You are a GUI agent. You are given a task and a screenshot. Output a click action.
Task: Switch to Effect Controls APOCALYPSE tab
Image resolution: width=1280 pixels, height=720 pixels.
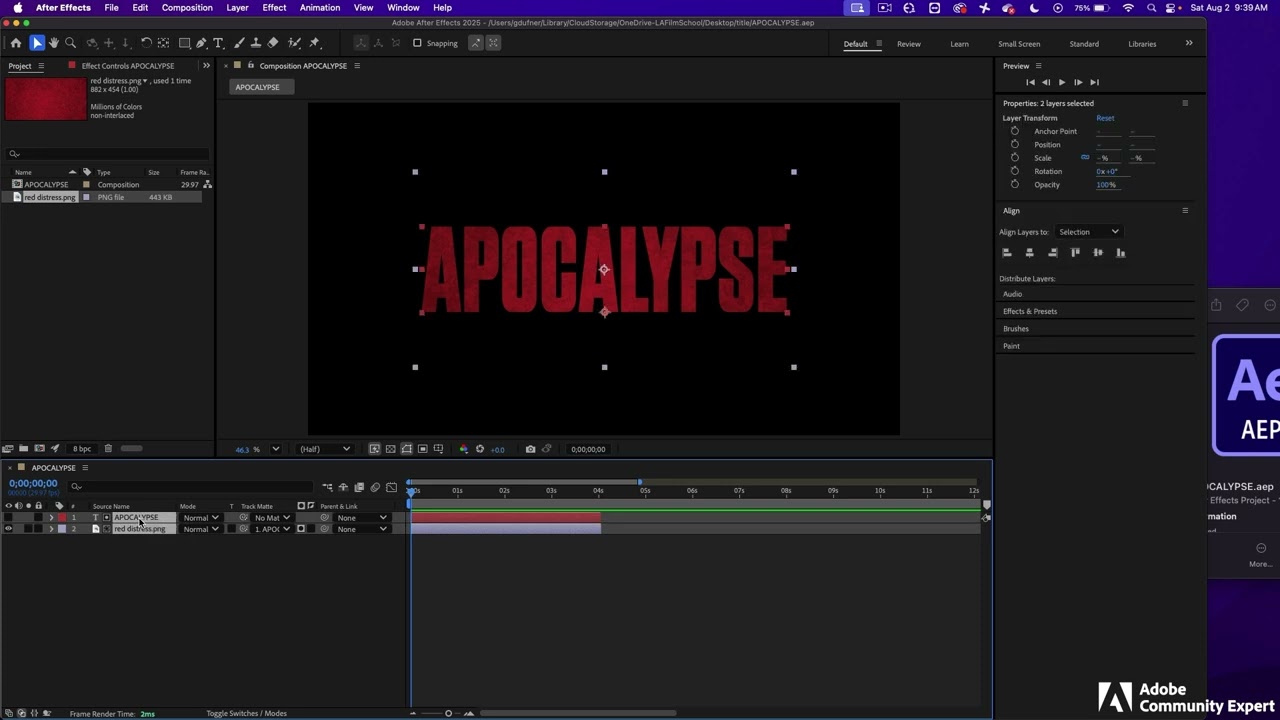pyautogui.click(x=128, y=66)
